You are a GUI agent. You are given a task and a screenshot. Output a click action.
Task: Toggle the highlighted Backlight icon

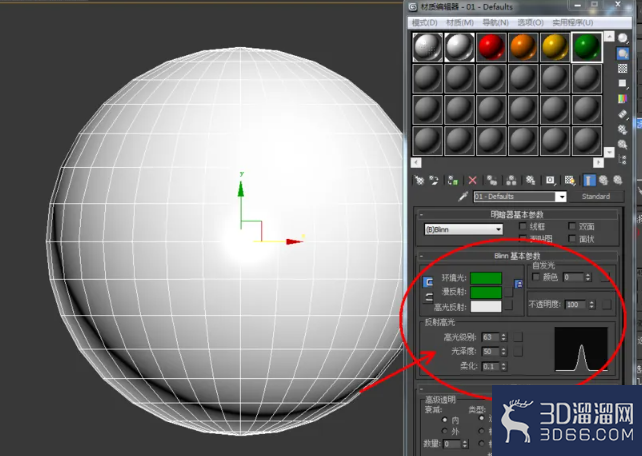623,53
